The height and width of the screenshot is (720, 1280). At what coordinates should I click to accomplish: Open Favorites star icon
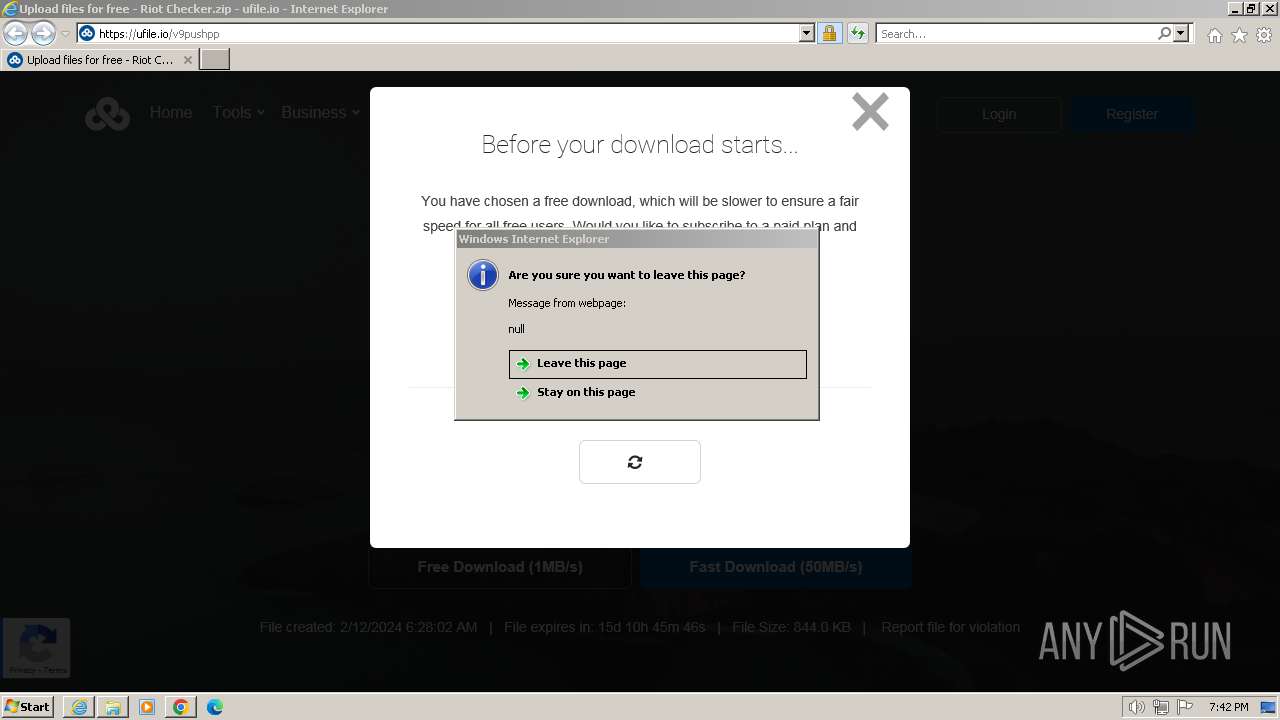(1239, 35)
